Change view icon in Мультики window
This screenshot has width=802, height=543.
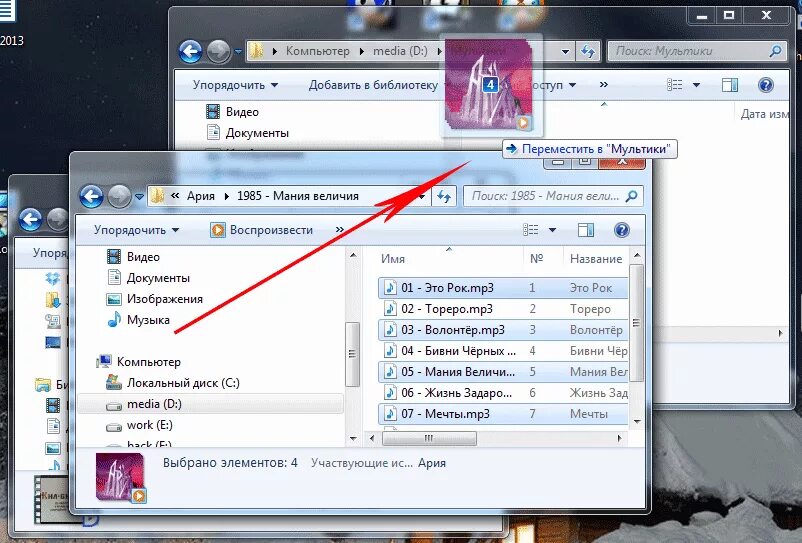pos(675,85)
